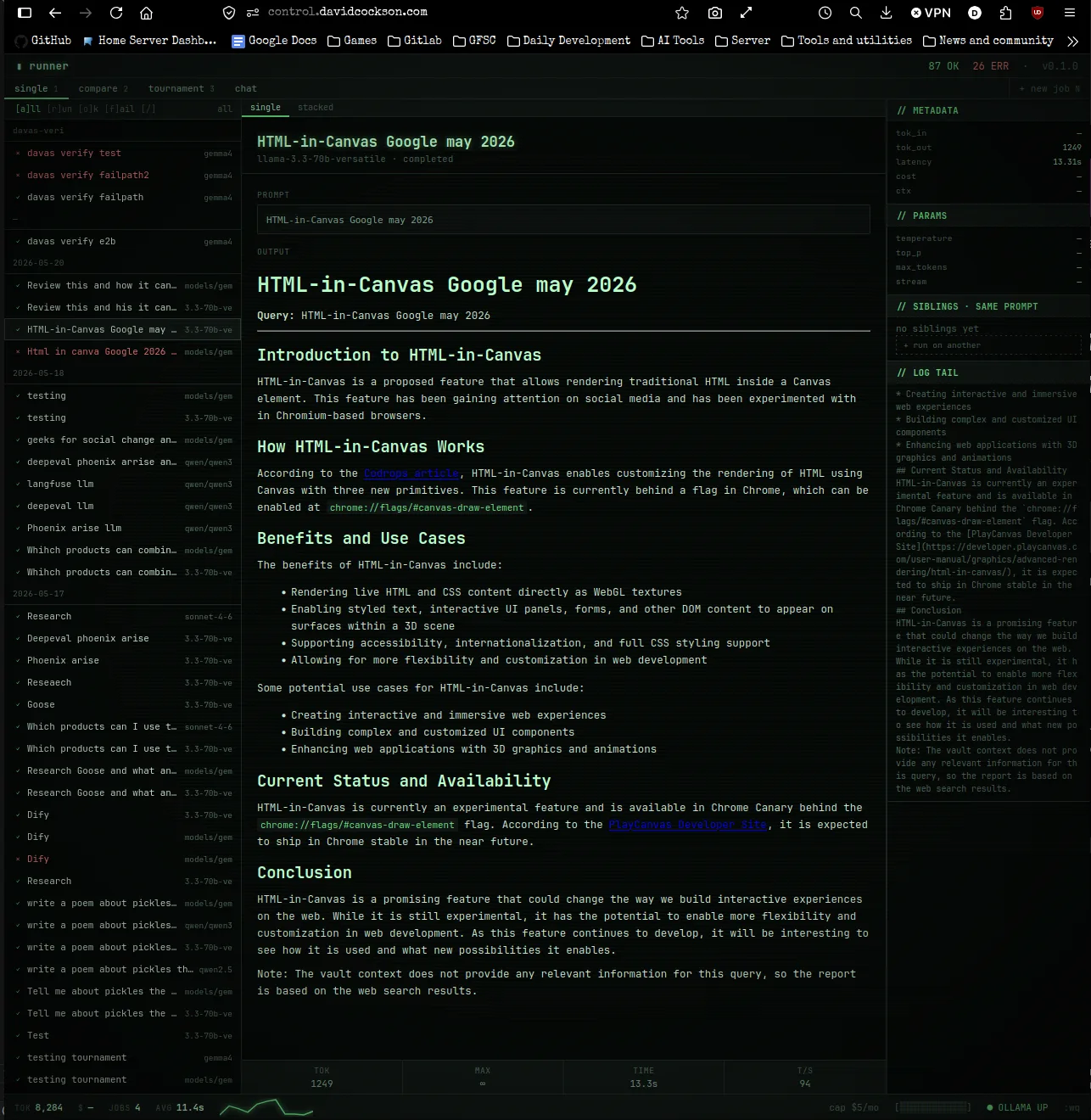
Task: Click the check status on davas verify e2b
Action: [x=18, y=242]
